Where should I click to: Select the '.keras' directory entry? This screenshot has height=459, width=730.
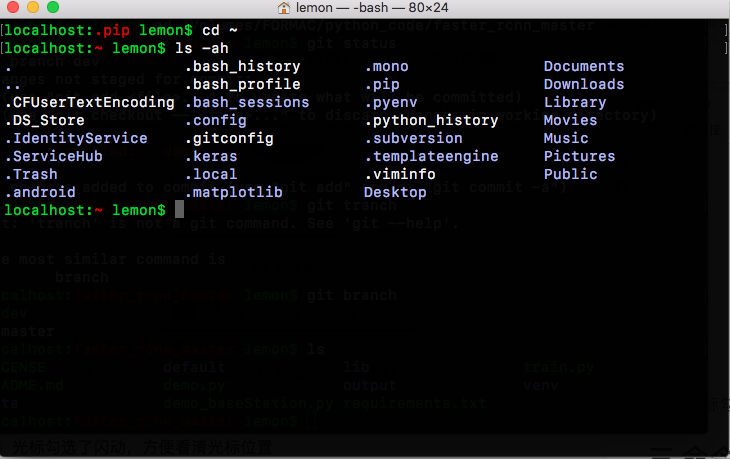tap(211, 156)
